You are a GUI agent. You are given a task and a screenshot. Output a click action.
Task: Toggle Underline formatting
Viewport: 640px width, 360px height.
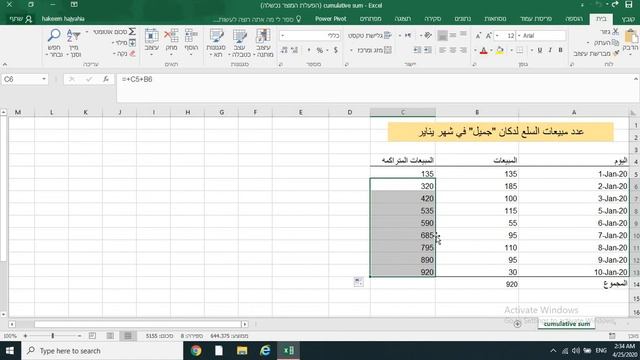[x=540, y=50]
